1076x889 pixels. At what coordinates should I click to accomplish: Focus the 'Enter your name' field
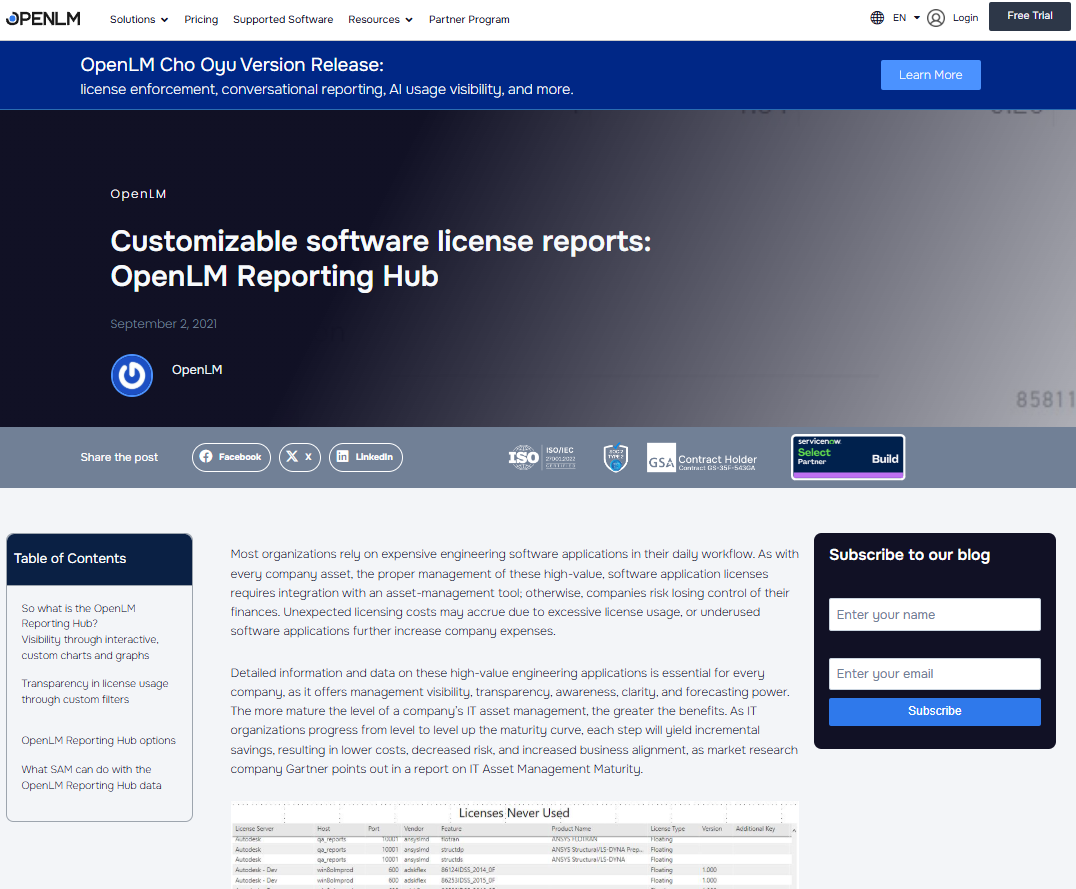click(x=935, y=614)
